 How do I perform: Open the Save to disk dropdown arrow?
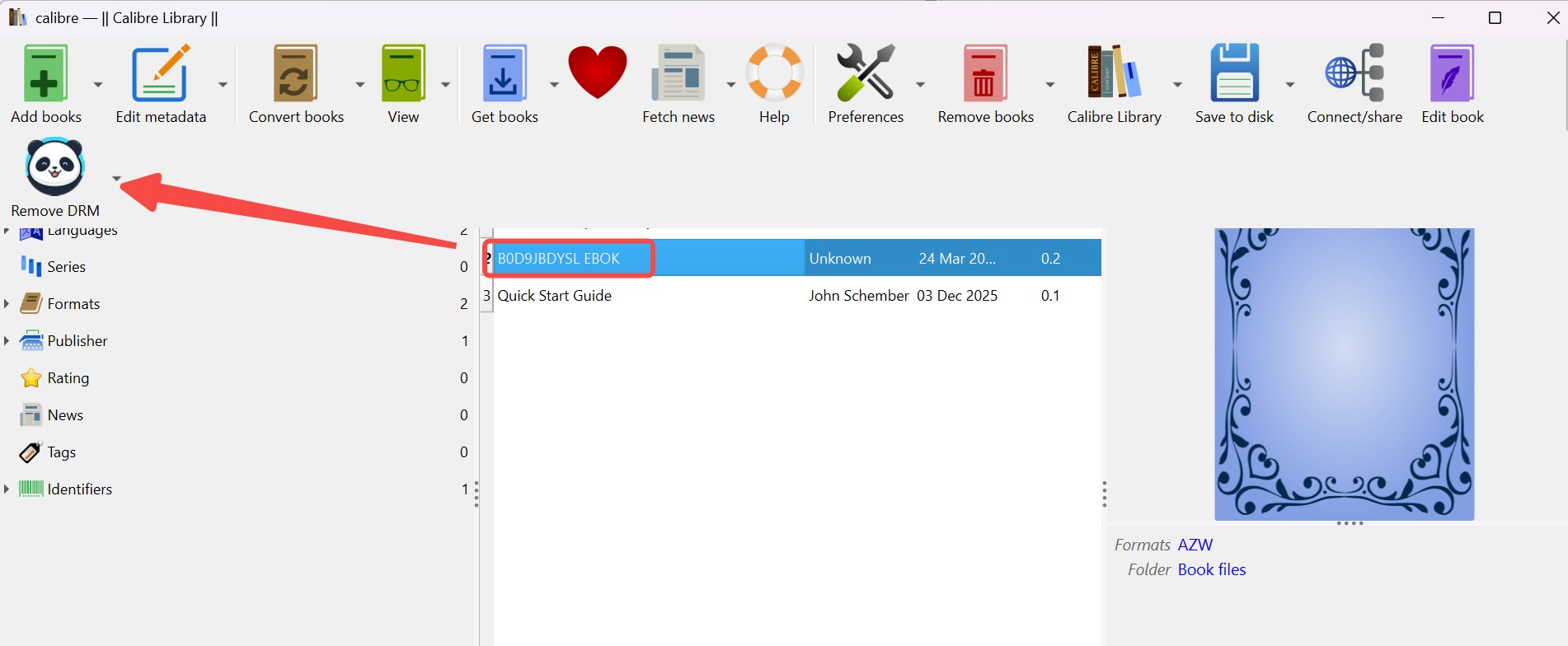(1289, 84)
